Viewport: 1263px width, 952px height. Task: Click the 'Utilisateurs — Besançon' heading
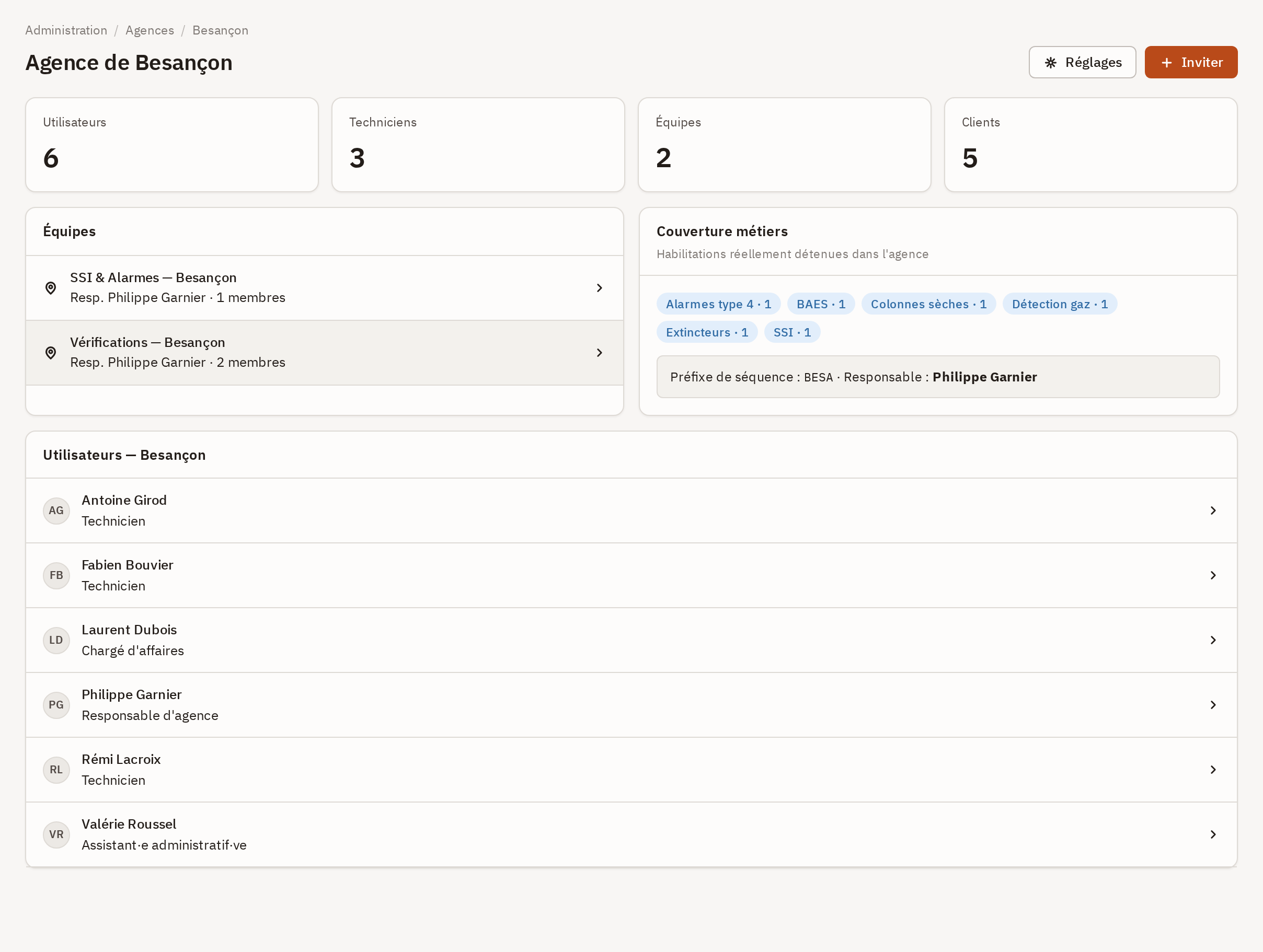(x=124, y=456)
